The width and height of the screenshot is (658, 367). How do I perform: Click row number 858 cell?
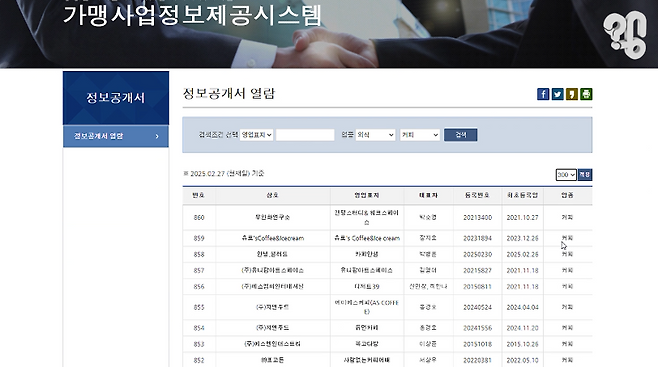[x=199, y=255]
